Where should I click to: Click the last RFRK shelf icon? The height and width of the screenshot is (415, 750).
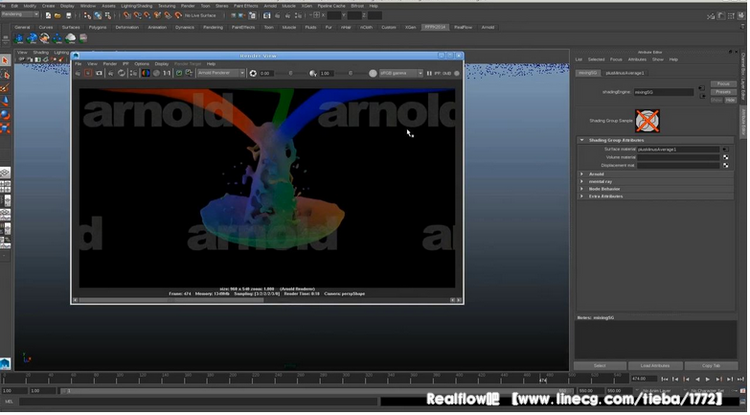click(83, 38)
